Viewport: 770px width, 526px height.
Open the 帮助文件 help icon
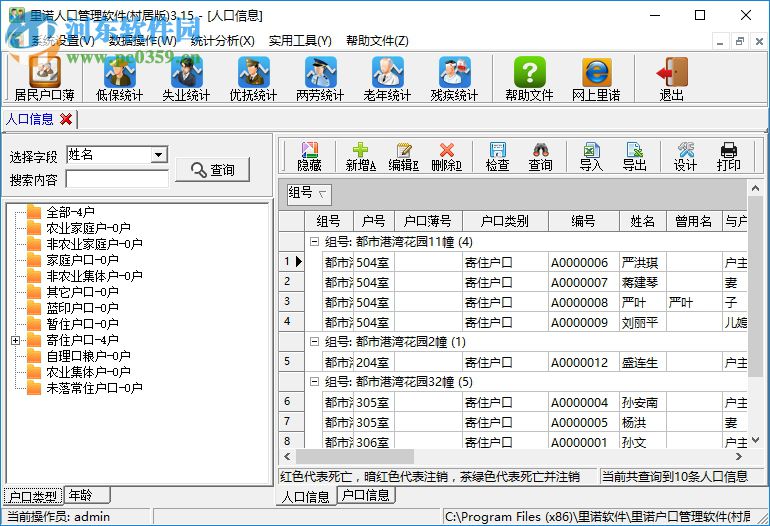point(529,78)
